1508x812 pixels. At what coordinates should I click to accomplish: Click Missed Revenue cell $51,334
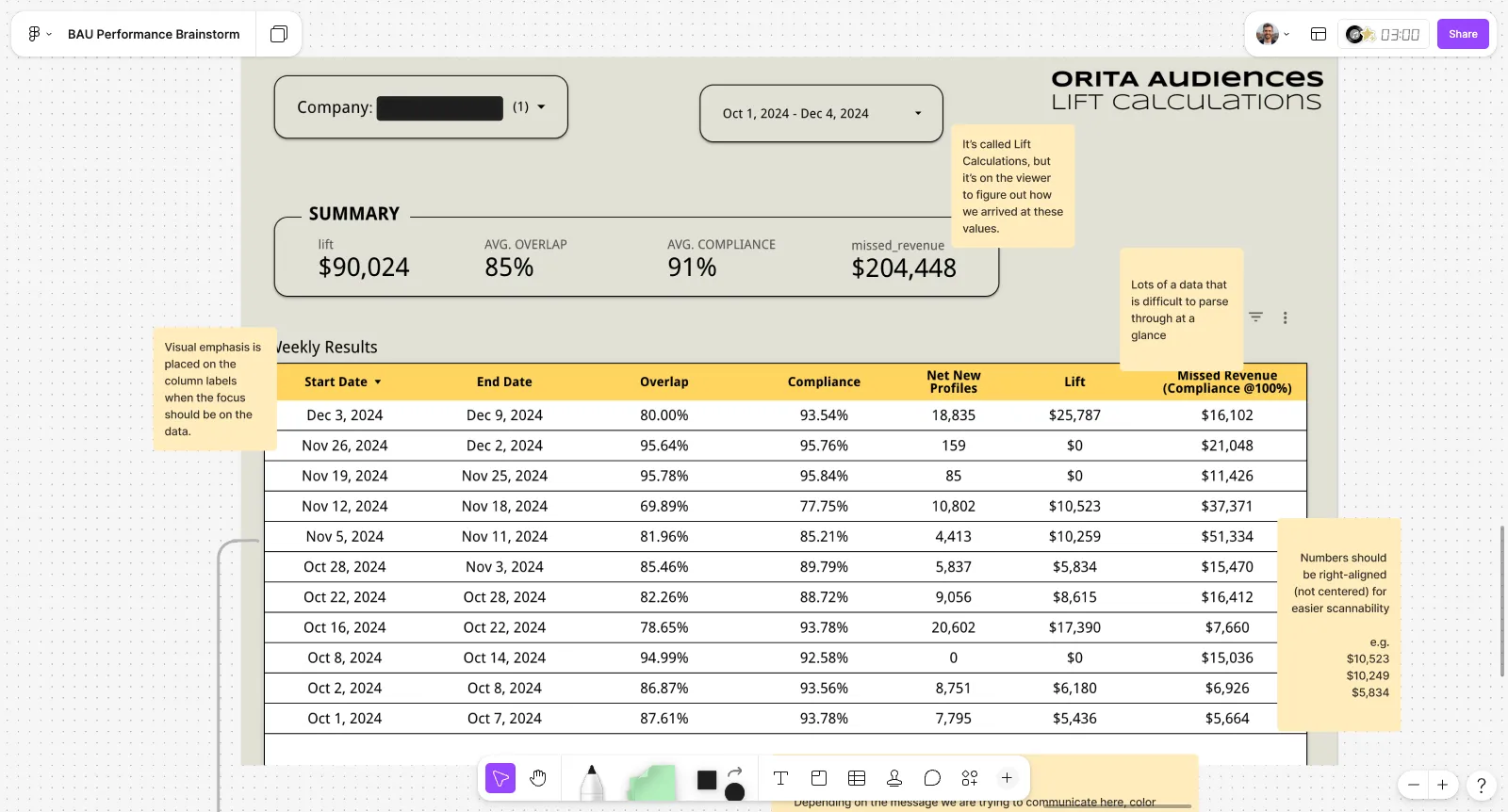pyautogui.click(x=1227, y=536)
